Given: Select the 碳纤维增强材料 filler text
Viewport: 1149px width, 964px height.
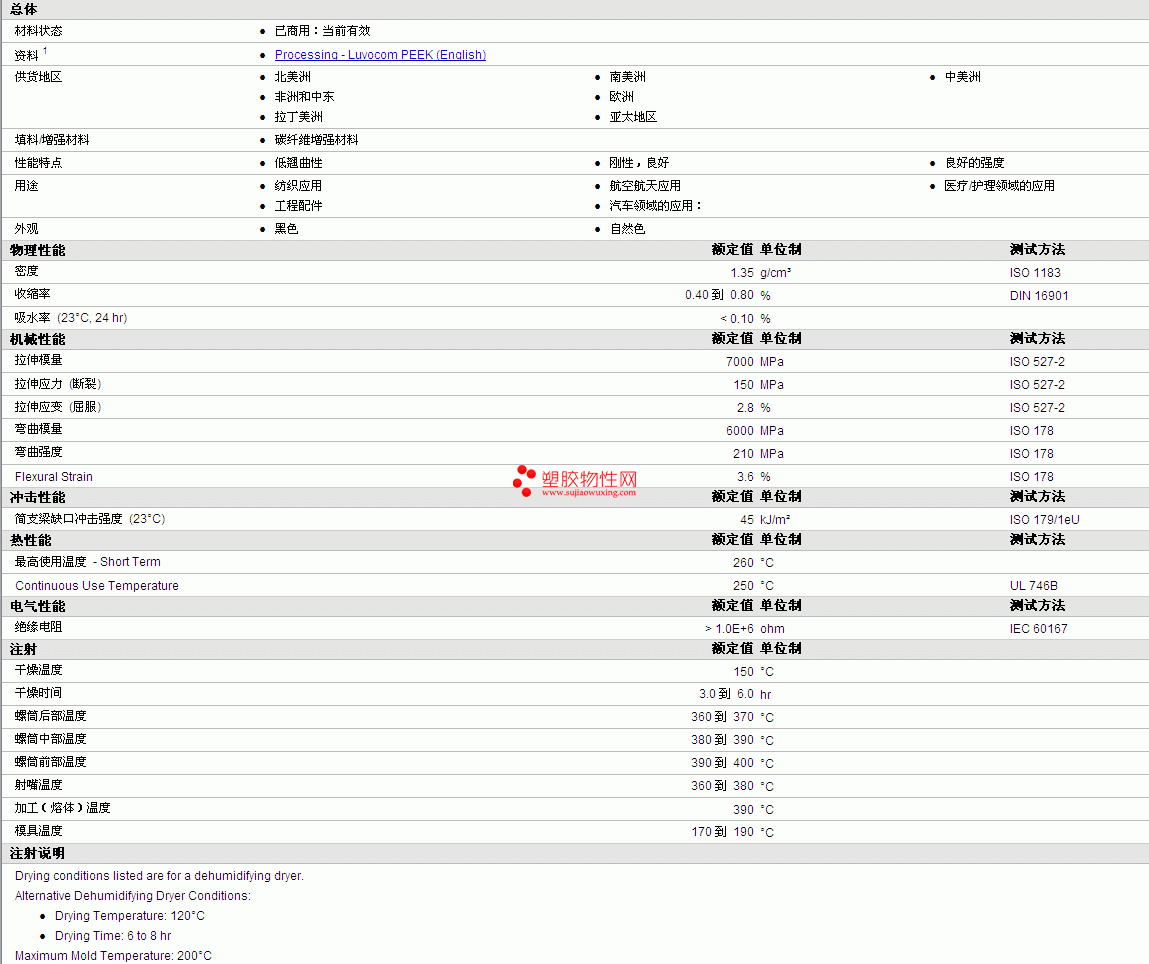Looking at the screenshot, I should click(x=317, y=140).
